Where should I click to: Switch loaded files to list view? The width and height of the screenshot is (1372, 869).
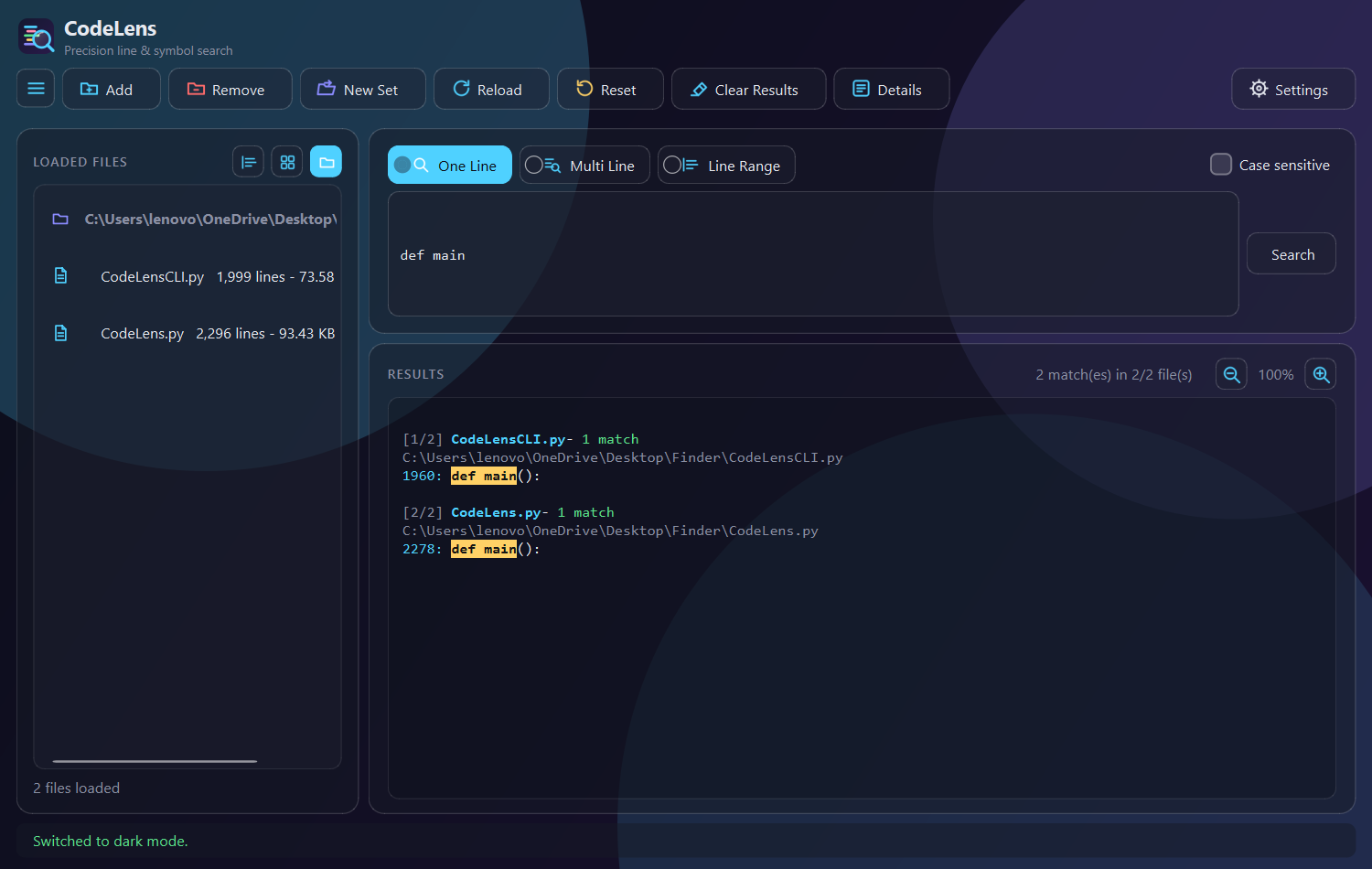pyautogui.click(x=248, y=162)
